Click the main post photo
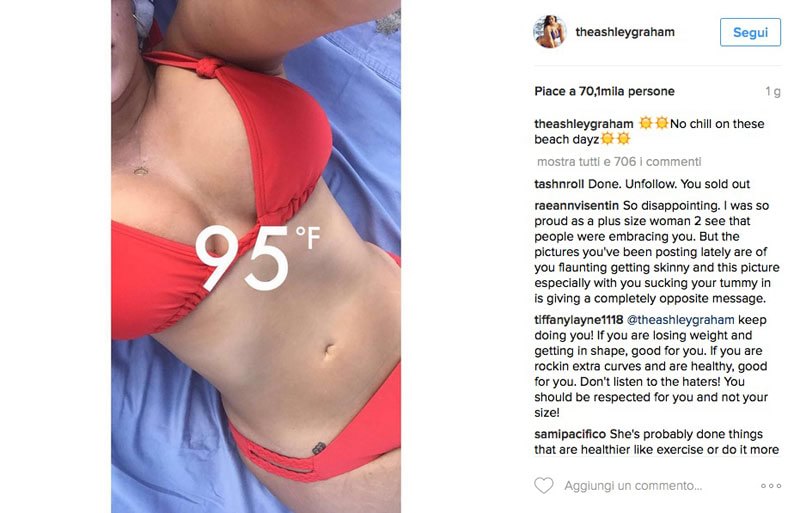Viewport: 800px width, 513px height. tap(256, 256)
